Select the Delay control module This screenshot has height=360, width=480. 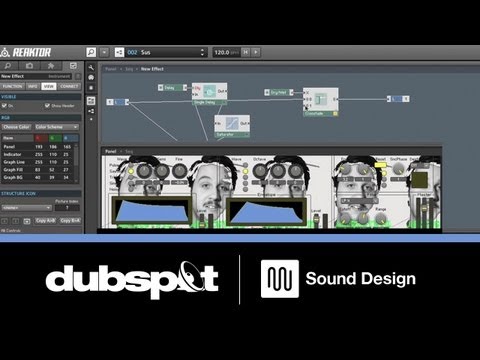pyautogui.click(x=172, y=88)
